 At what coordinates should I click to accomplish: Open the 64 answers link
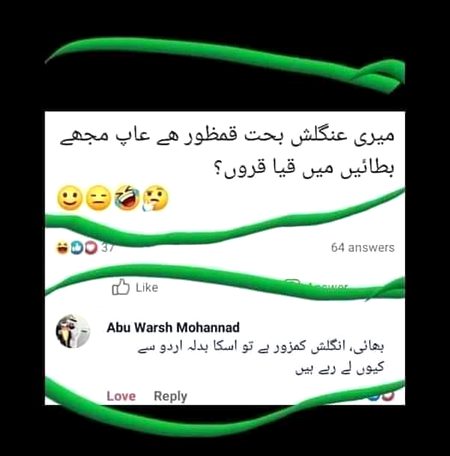click(363, 248)
